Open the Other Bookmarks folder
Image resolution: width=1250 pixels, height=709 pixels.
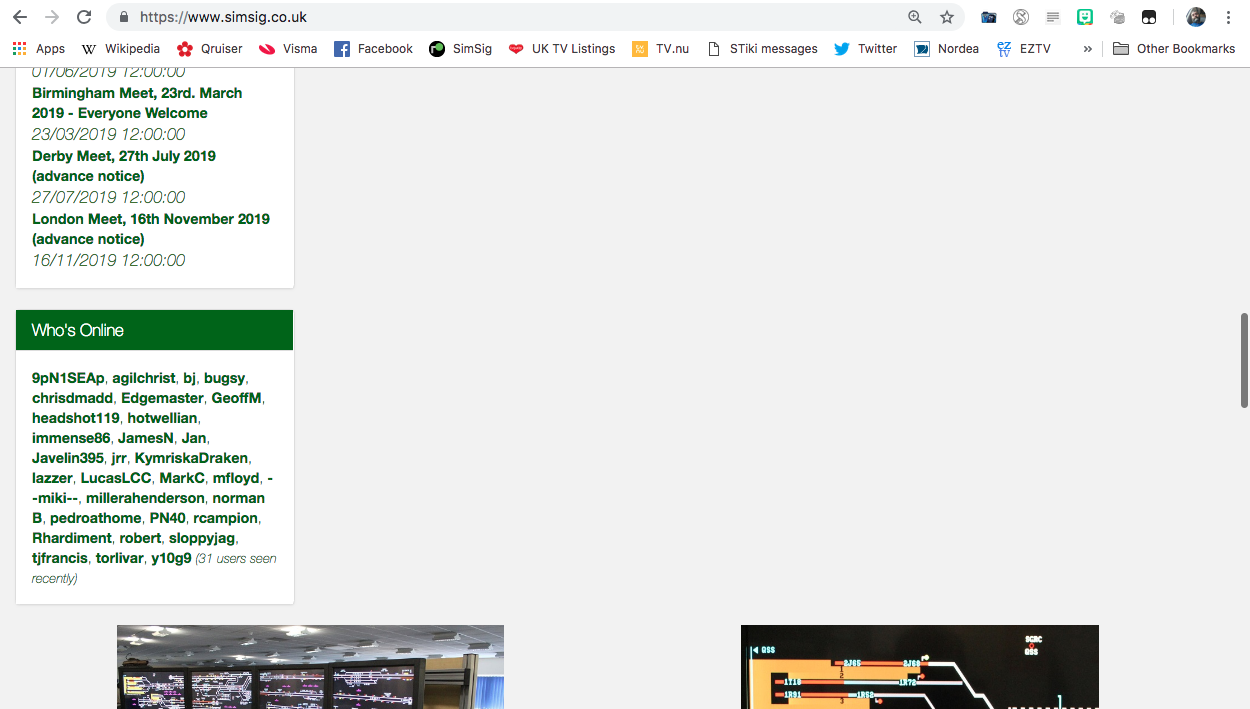tap(1173, 48)
